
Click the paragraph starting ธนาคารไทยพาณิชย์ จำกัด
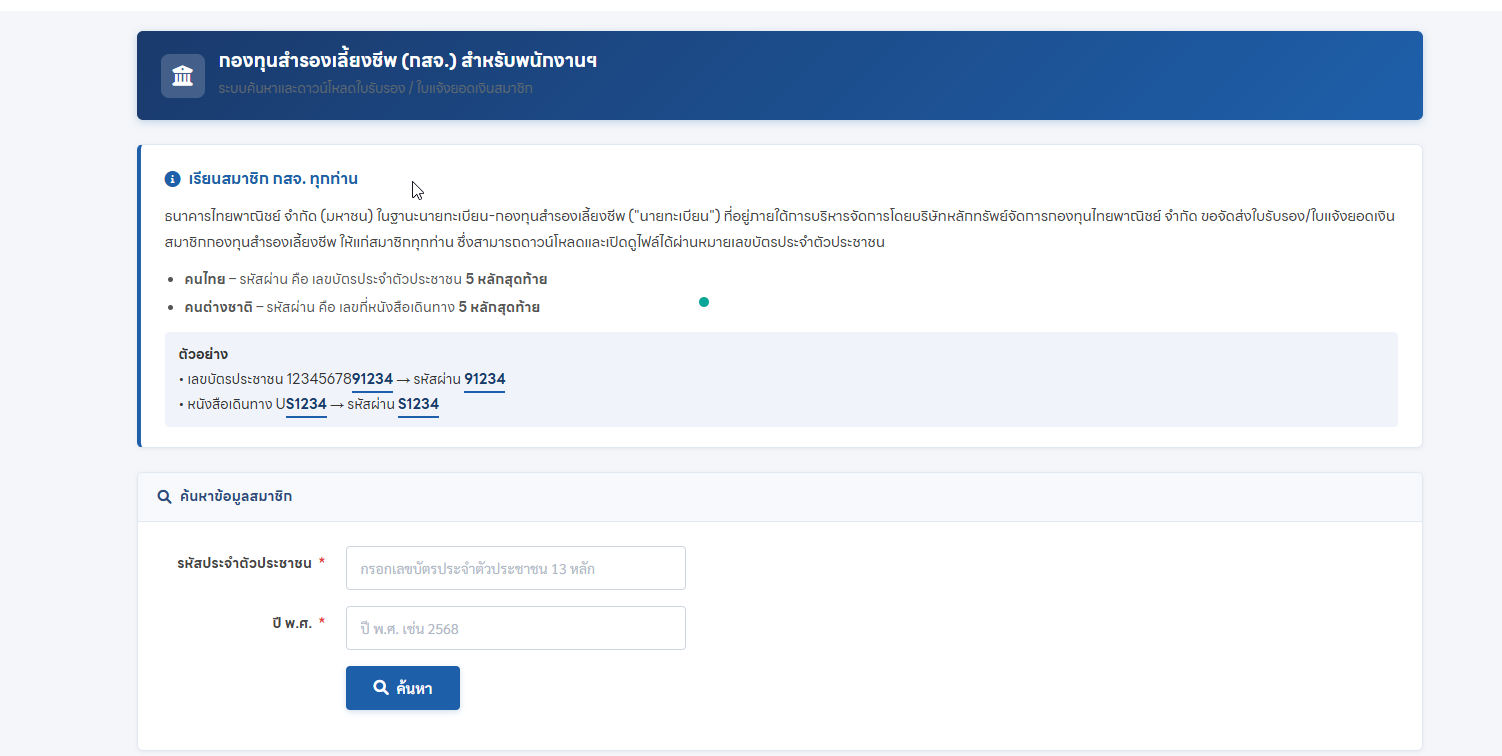click(780, 229)
